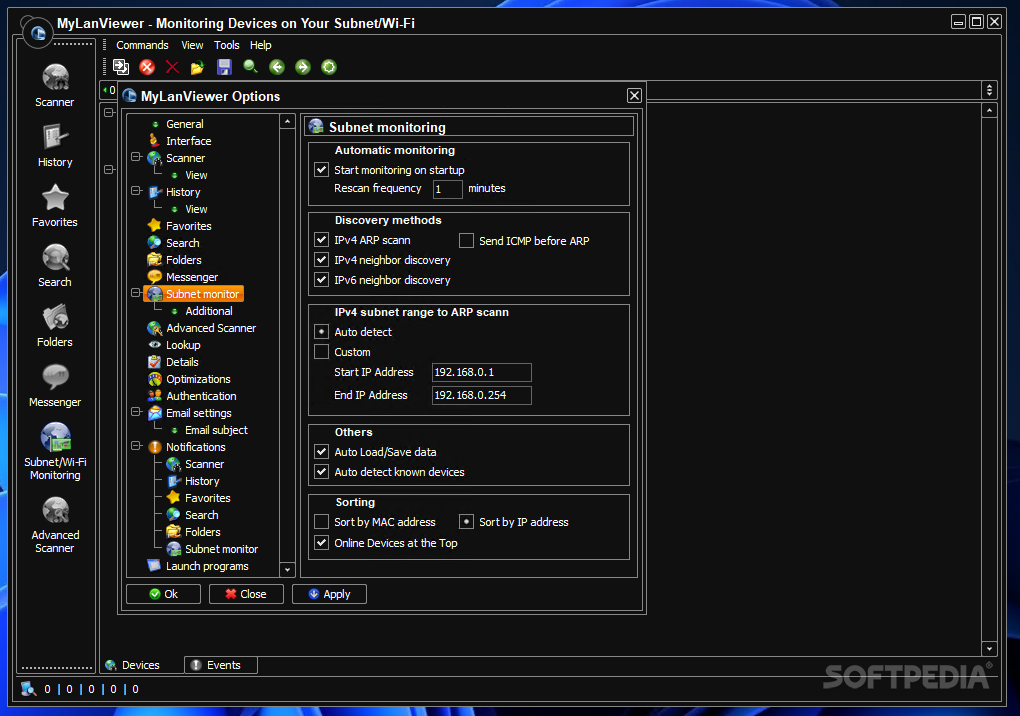Toggle Auto Load/Save data checkbox
The height and width of the screenshot is (716, 1020).
pyautogui.click(x=321, y=451)
